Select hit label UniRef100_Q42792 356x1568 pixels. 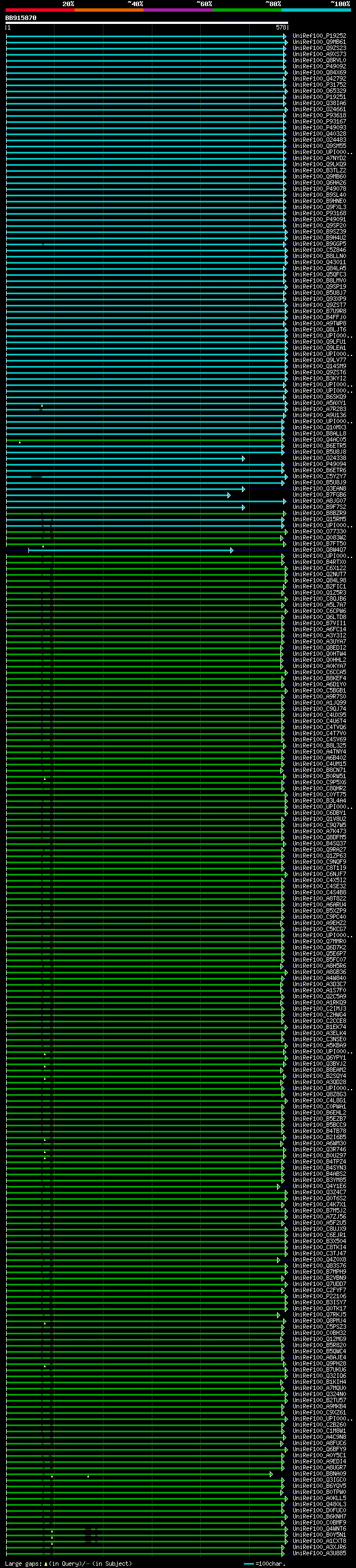pyautogui.click(x=319, y=78)
